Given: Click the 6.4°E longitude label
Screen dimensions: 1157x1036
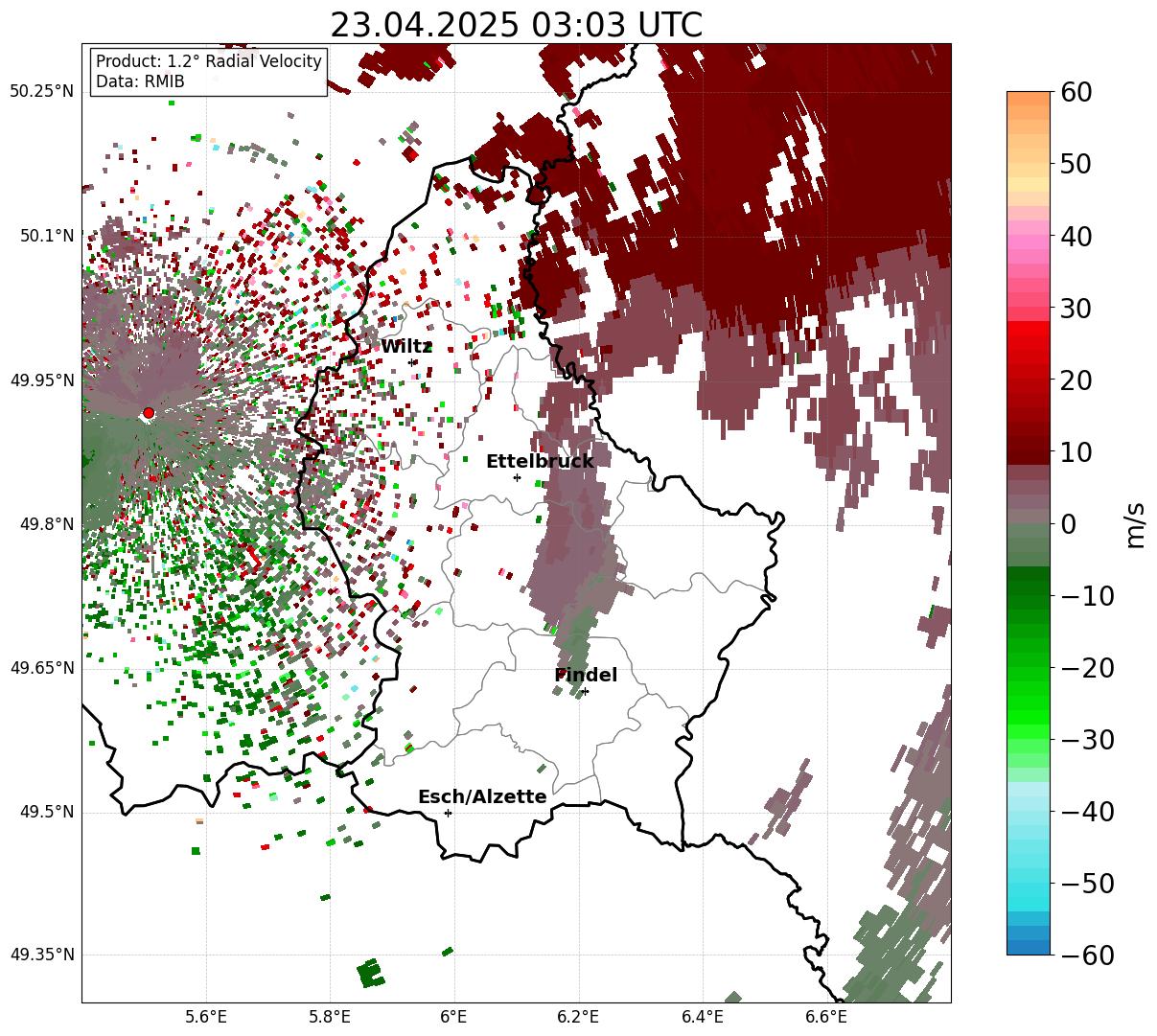Looking at the screenshot, I should point(702,1017).
